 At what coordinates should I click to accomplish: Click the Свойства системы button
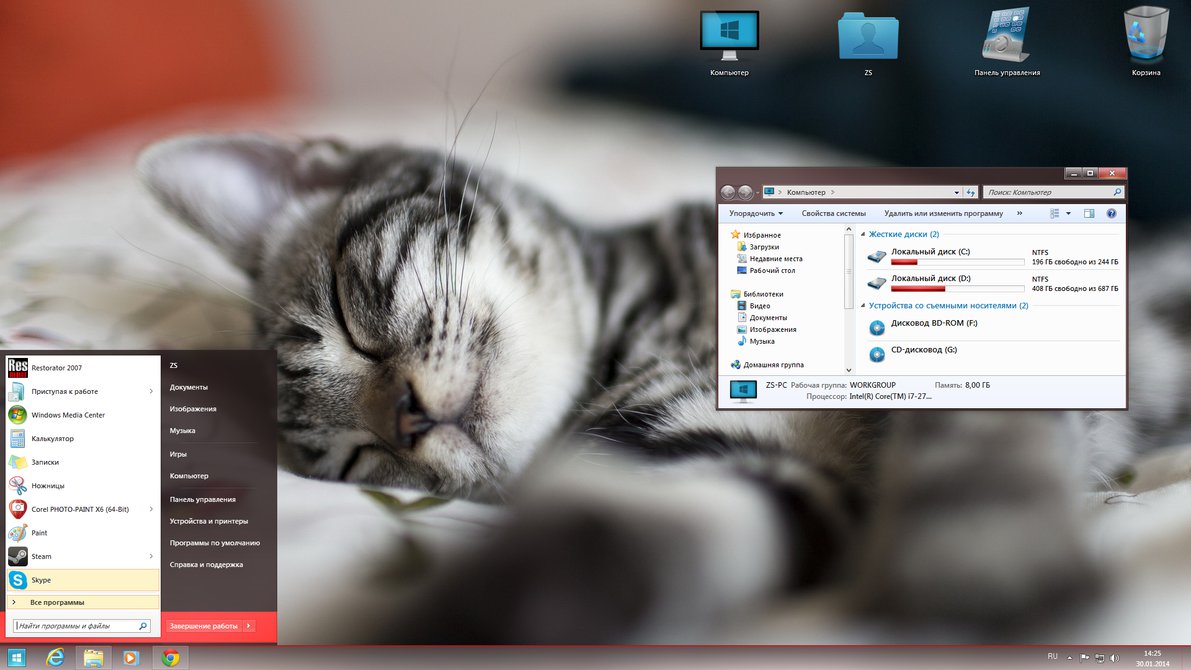[833, 213]
